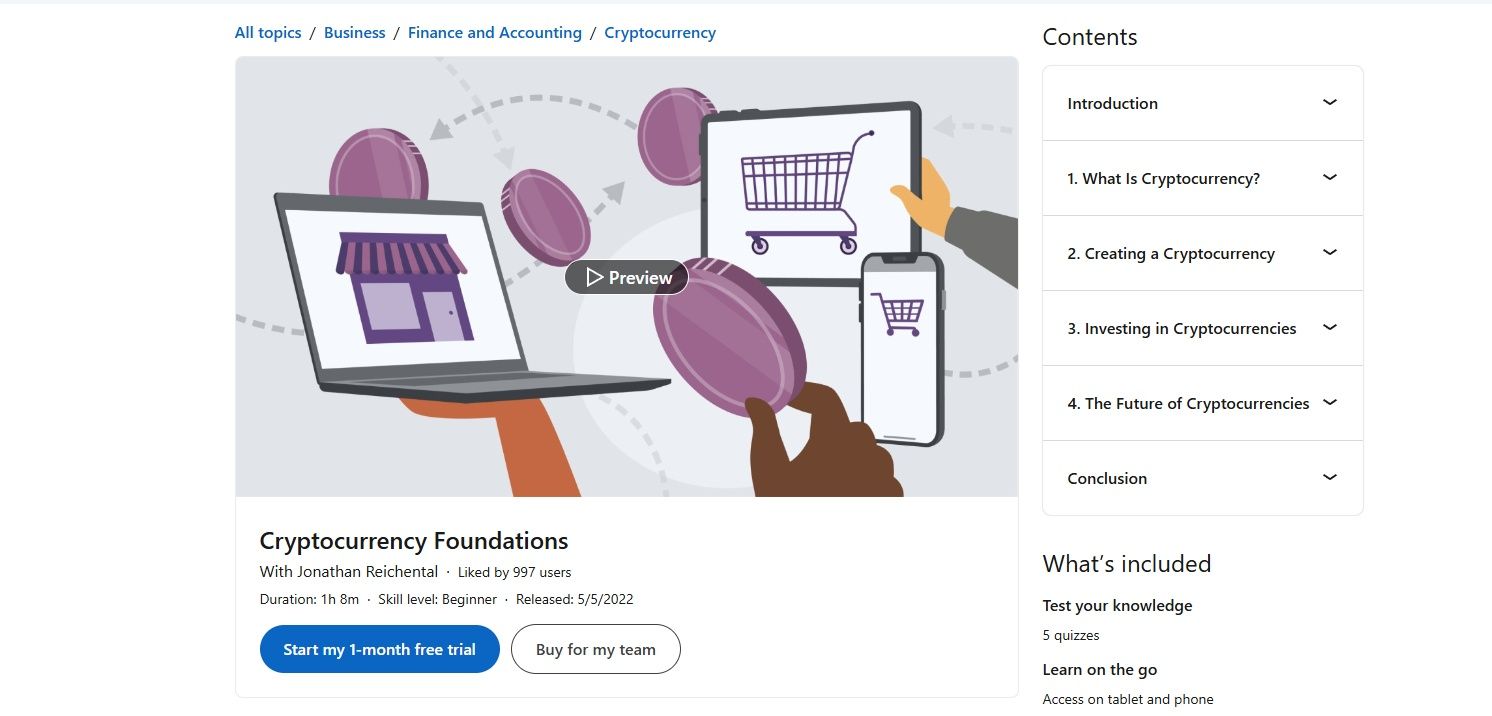Open Finance and Accounting breadcrumb link
The height and width of the screenshot is (716, 1492).
494,33
